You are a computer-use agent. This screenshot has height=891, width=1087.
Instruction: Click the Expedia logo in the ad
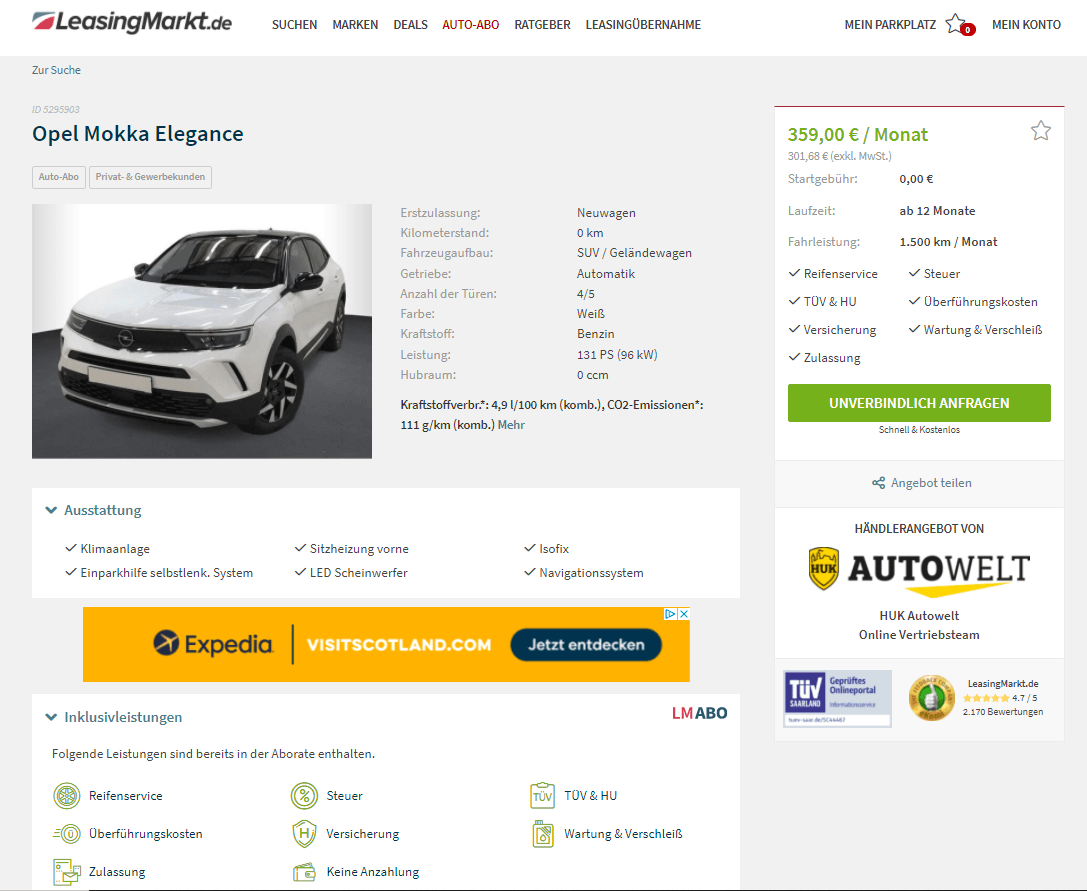(214, 644)
